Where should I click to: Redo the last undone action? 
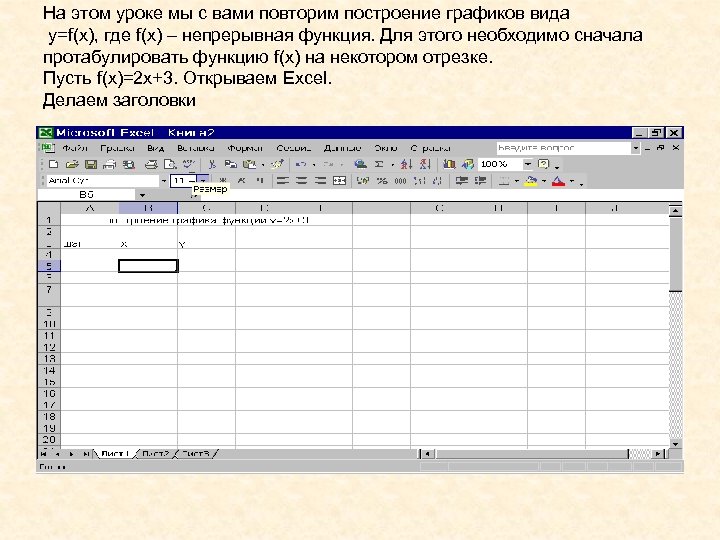click(x=329, y=164)
